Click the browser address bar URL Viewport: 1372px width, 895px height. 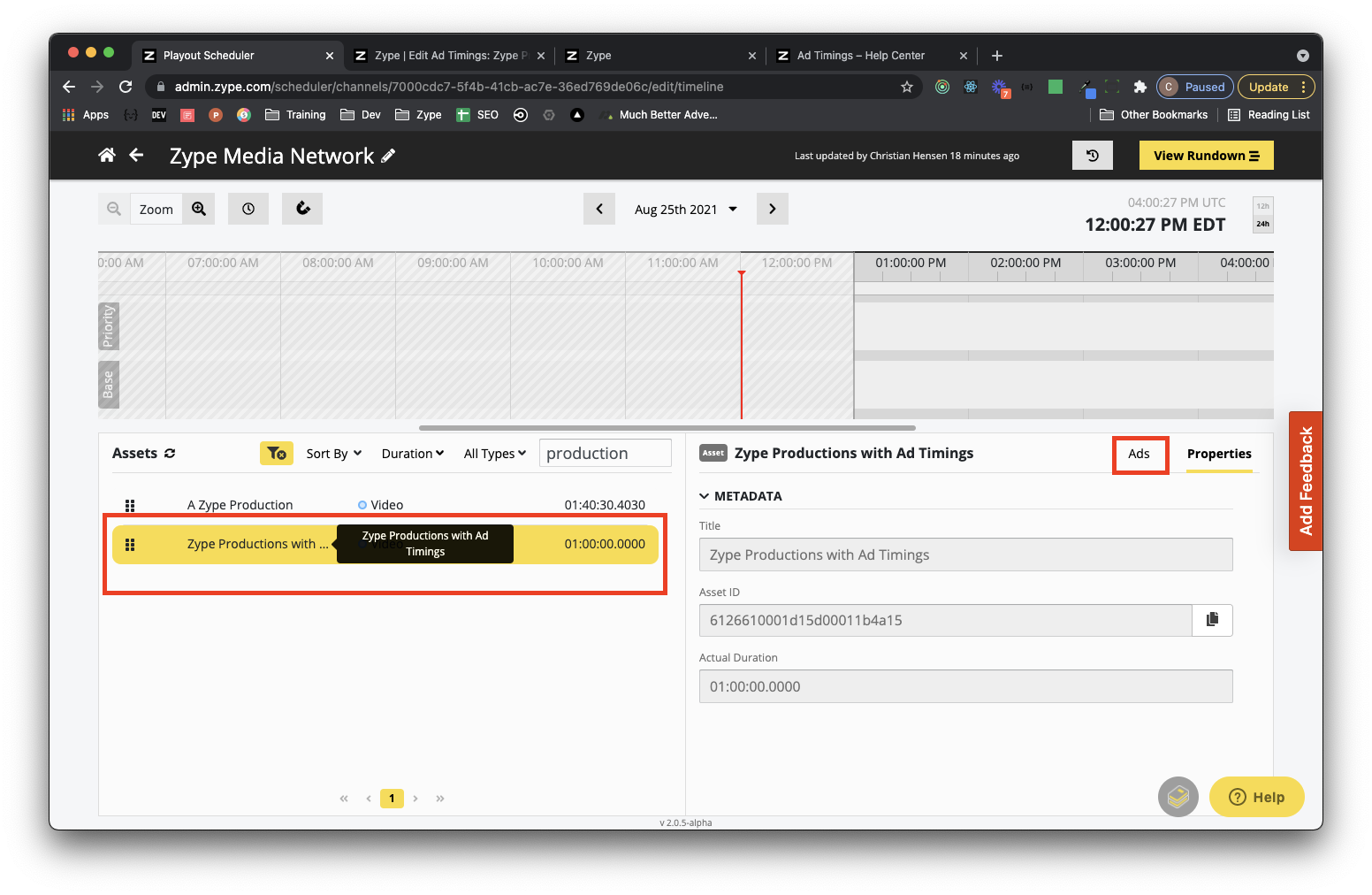(x=449, y=87)
